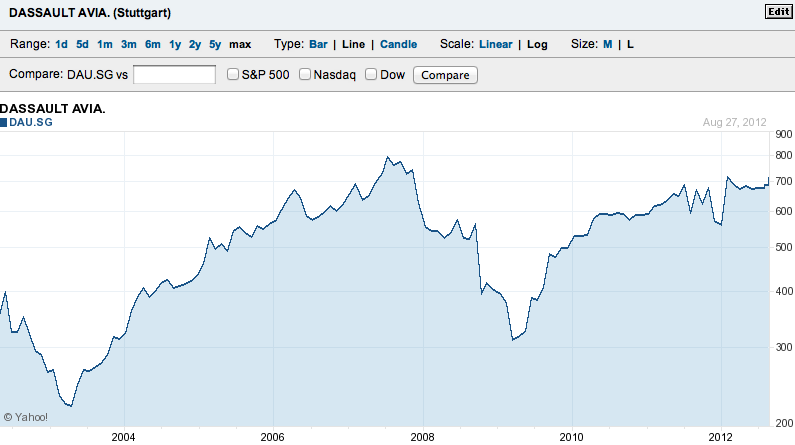Click the 700 y-axis value
Image resolution: width=795 pixels, height=445 pixels.
(x=784, y=181)
